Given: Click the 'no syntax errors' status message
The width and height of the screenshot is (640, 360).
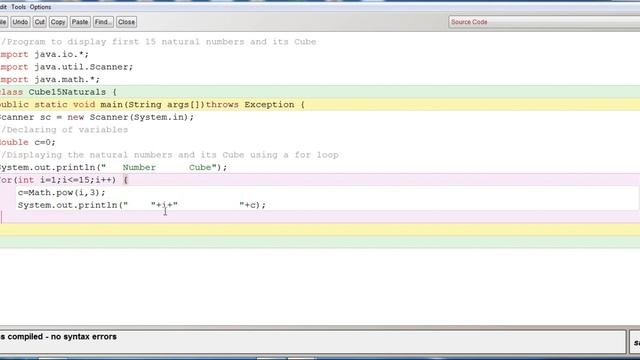Looking at the screenshot, I should pos(84,337).
